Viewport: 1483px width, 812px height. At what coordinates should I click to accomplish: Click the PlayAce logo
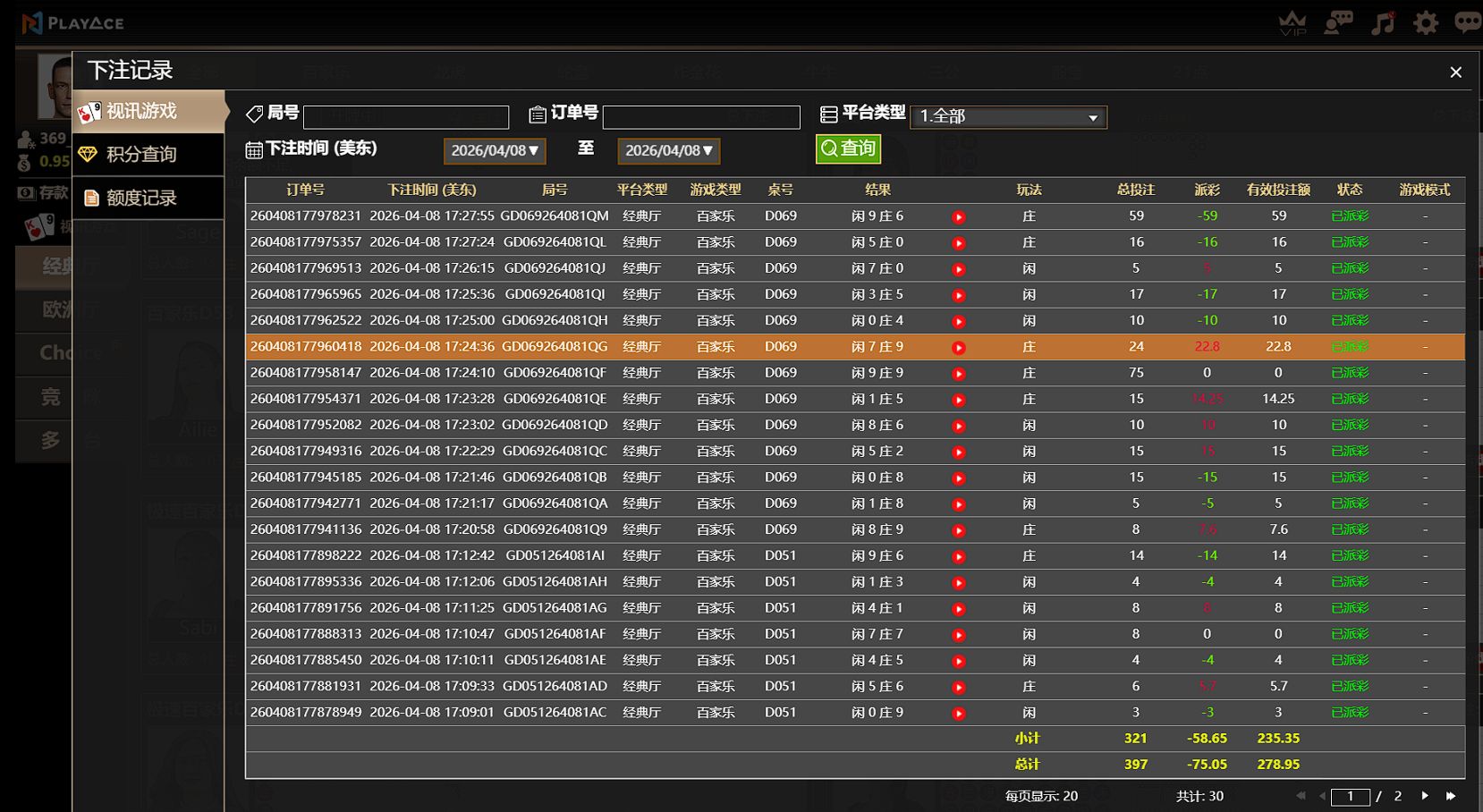73,23
